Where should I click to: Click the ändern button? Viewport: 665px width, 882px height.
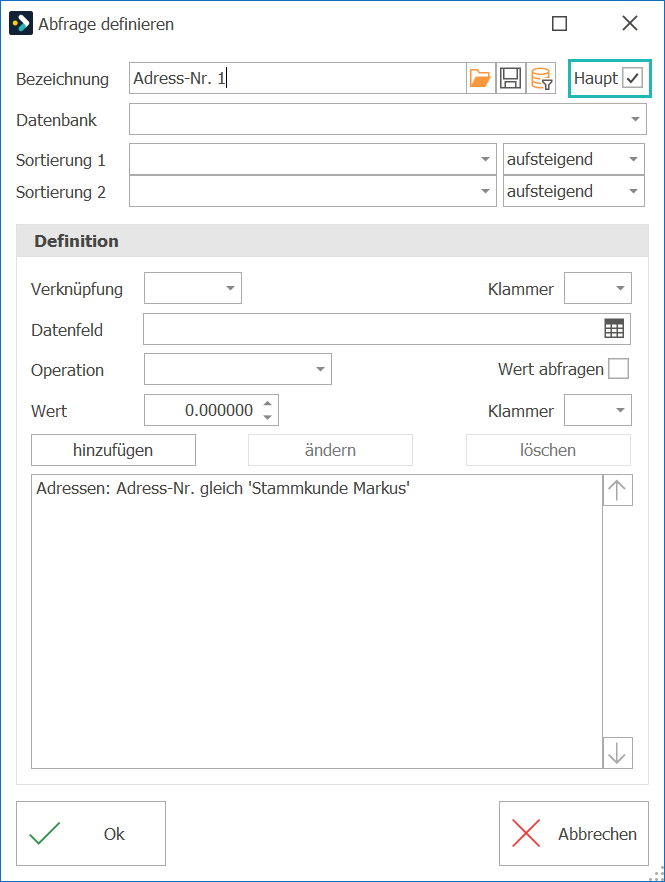330,450
